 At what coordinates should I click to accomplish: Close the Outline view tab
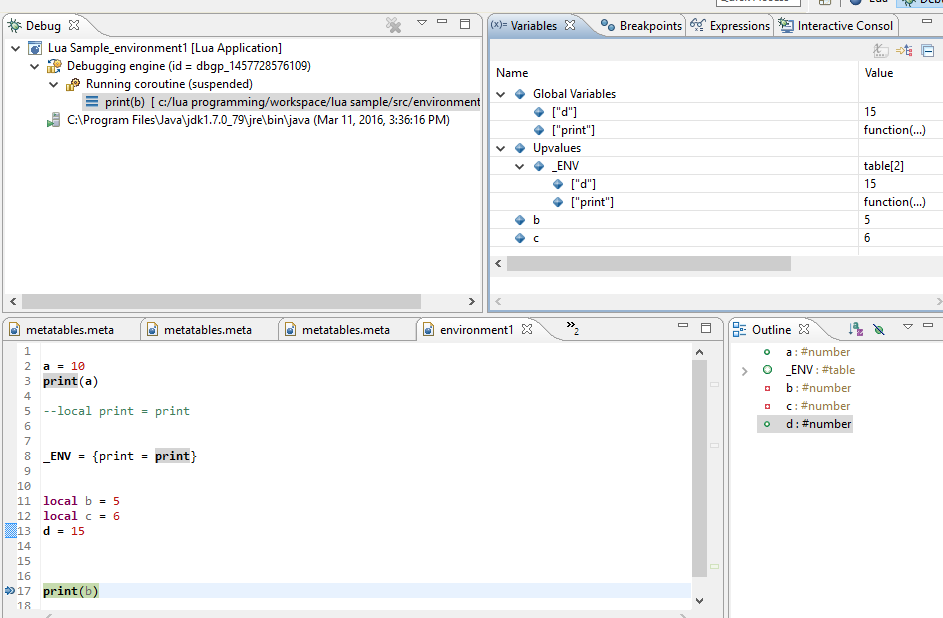point(804,329)
